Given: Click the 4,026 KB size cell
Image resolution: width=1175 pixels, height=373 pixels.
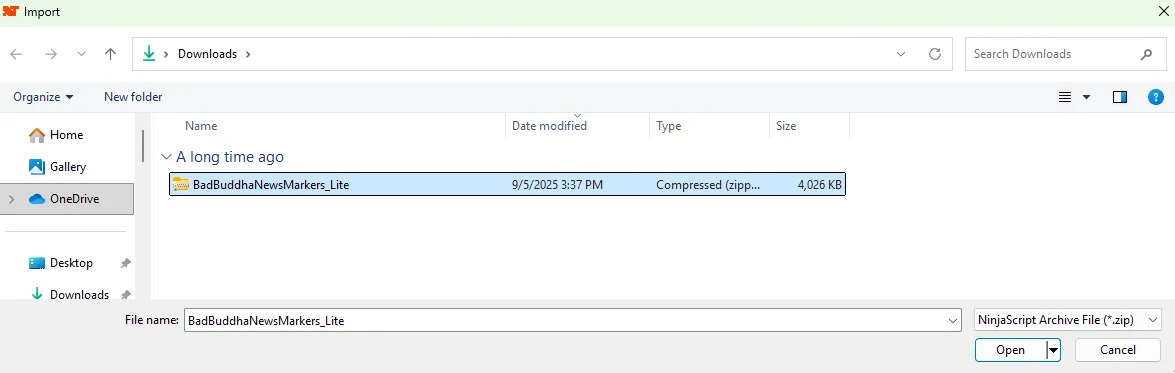Looking at the screenshot, I should click(x=820, y=184).
